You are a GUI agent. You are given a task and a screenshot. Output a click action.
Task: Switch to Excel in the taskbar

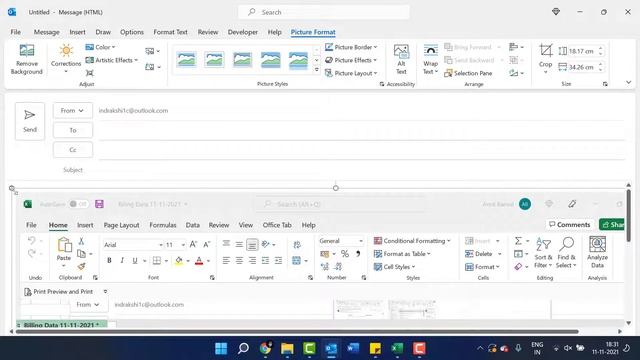397,349
